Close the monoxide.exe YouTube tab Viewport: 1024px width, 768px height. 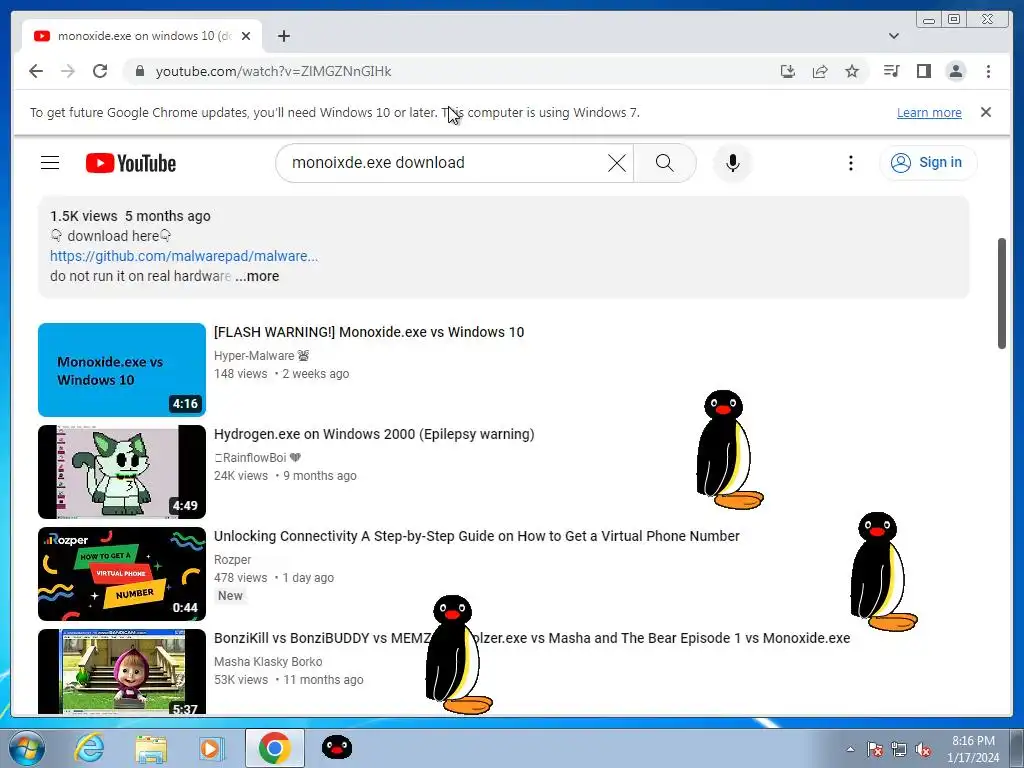246,36
